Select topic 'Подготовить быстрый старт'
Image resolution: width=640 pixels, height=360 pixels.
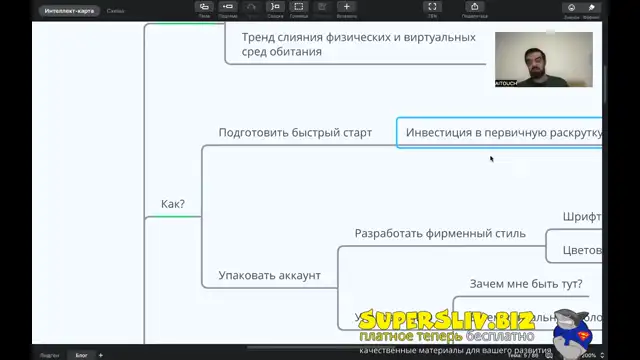point(295,133)
